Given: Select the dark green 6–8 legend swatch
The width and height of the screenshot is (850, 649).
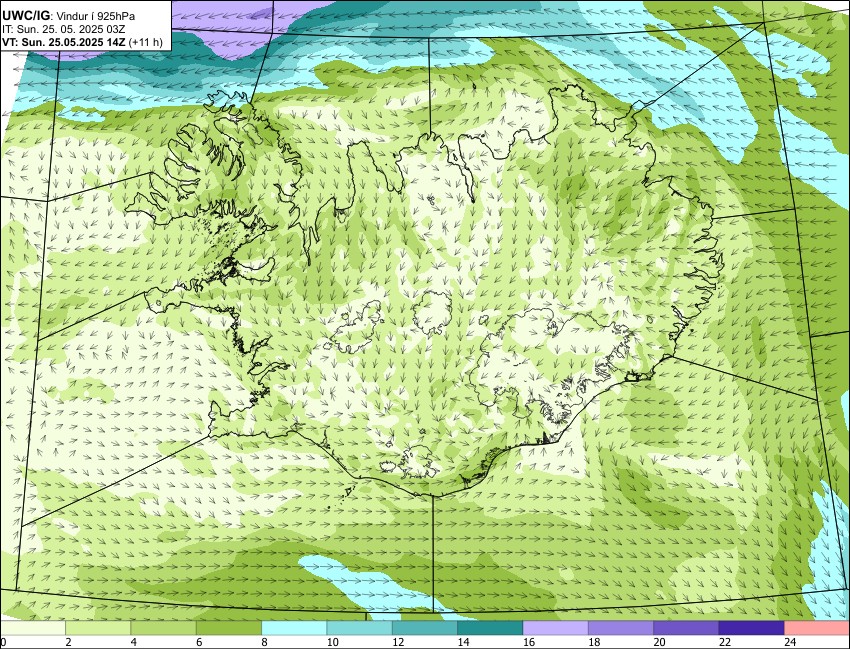Looking at the screenshot, I should click(229, 628).
